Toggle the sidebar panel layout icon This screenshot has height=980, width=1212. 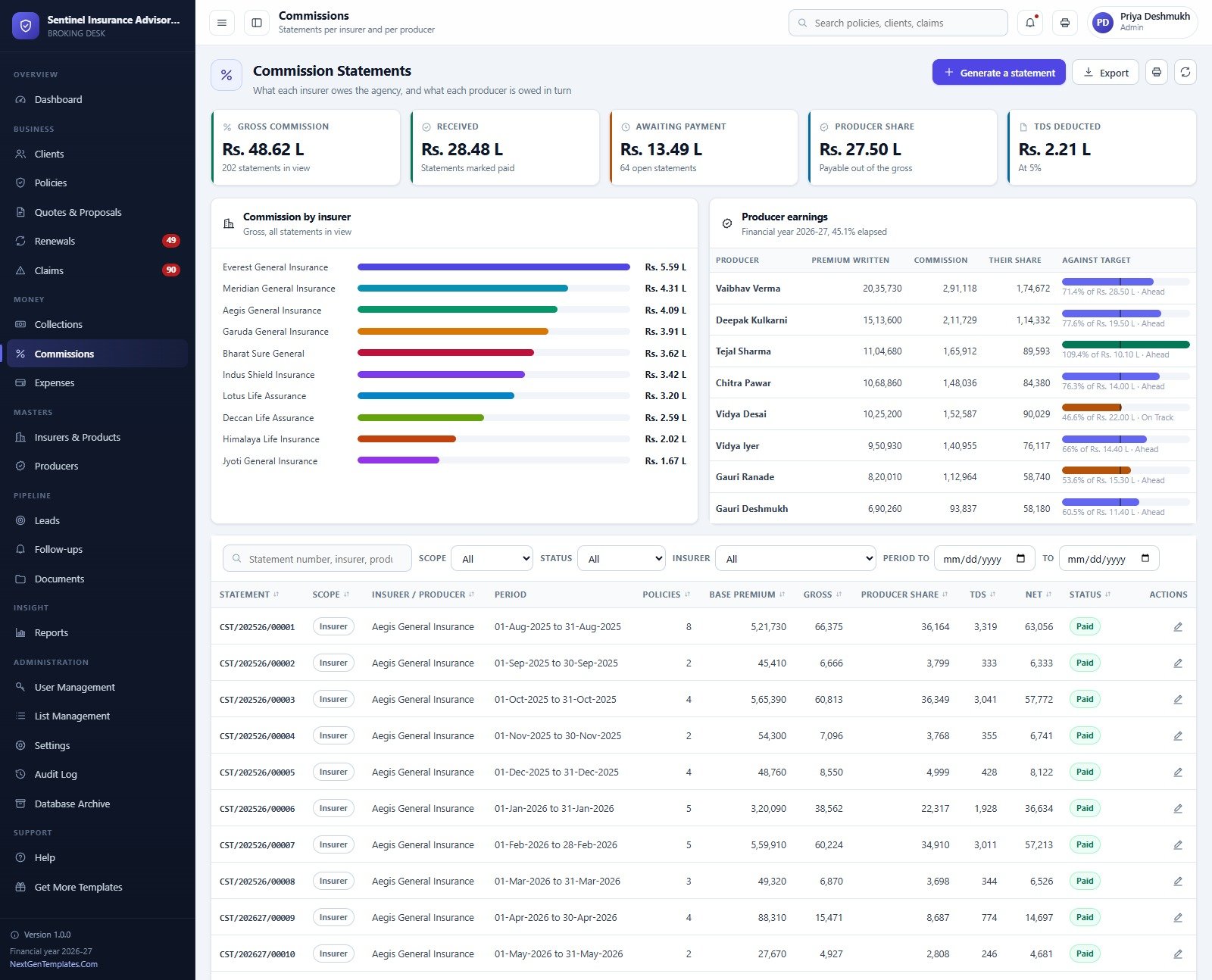click(x=257, y=23)
